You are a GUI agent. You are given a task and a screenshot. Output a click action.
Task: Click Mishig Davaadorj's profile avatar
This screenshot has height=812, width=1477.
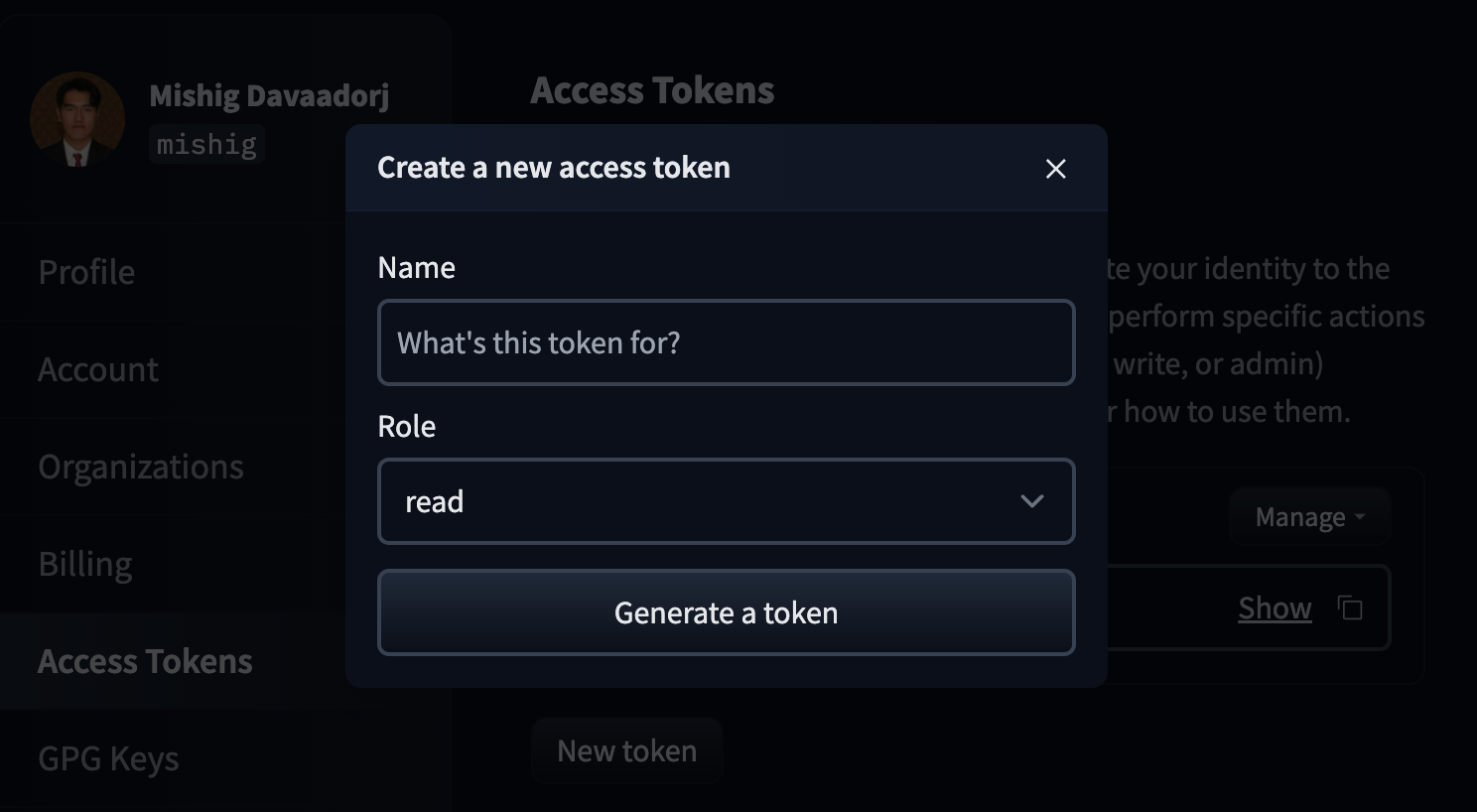tap(77, 119)
